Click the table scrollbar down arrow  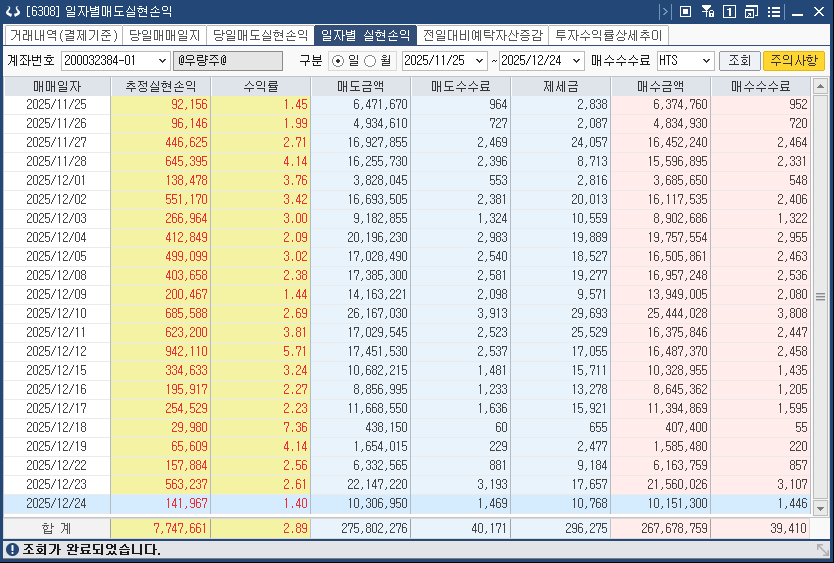[x=820, y=509]
